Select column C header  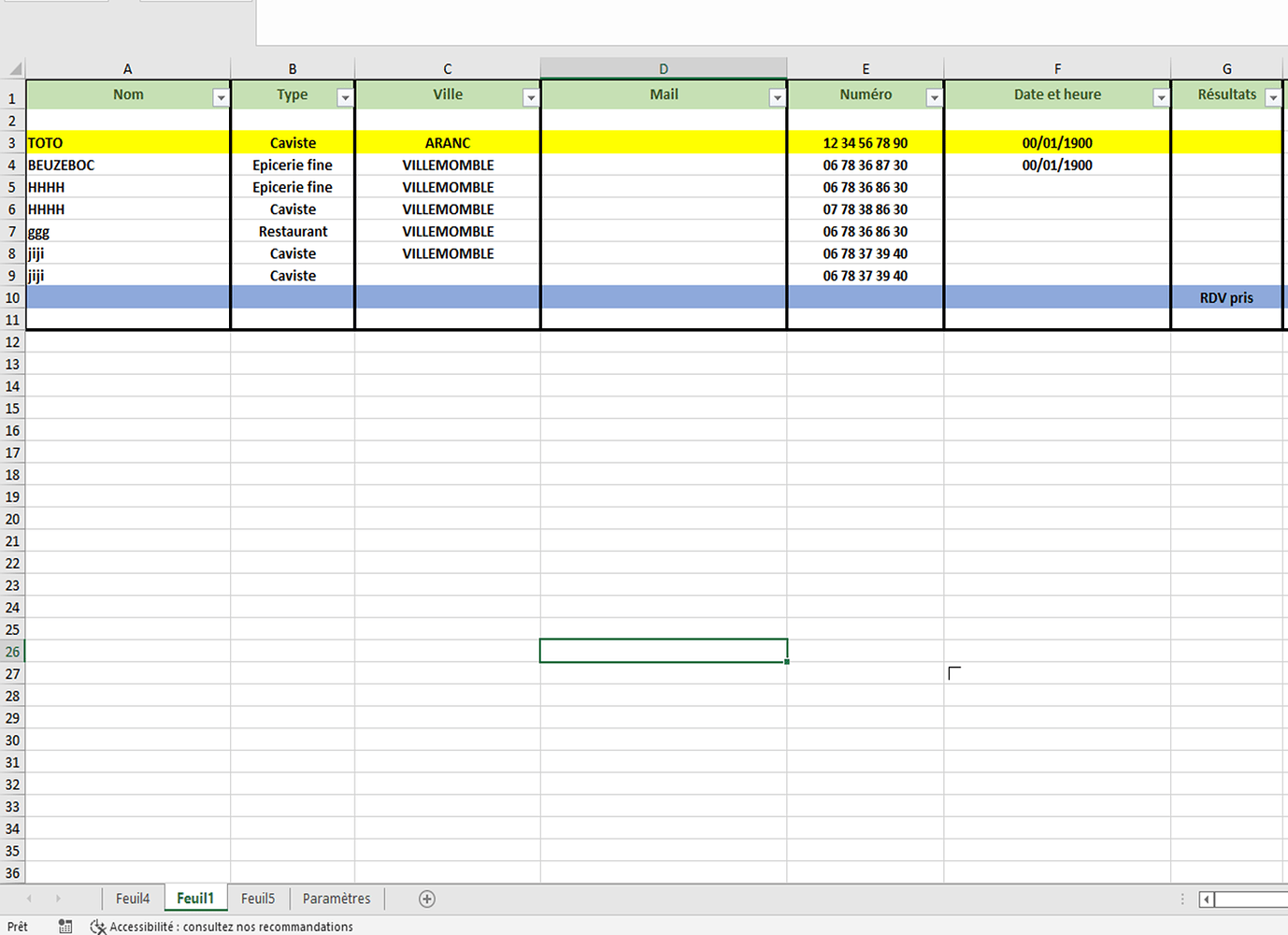tap(448, 68)
